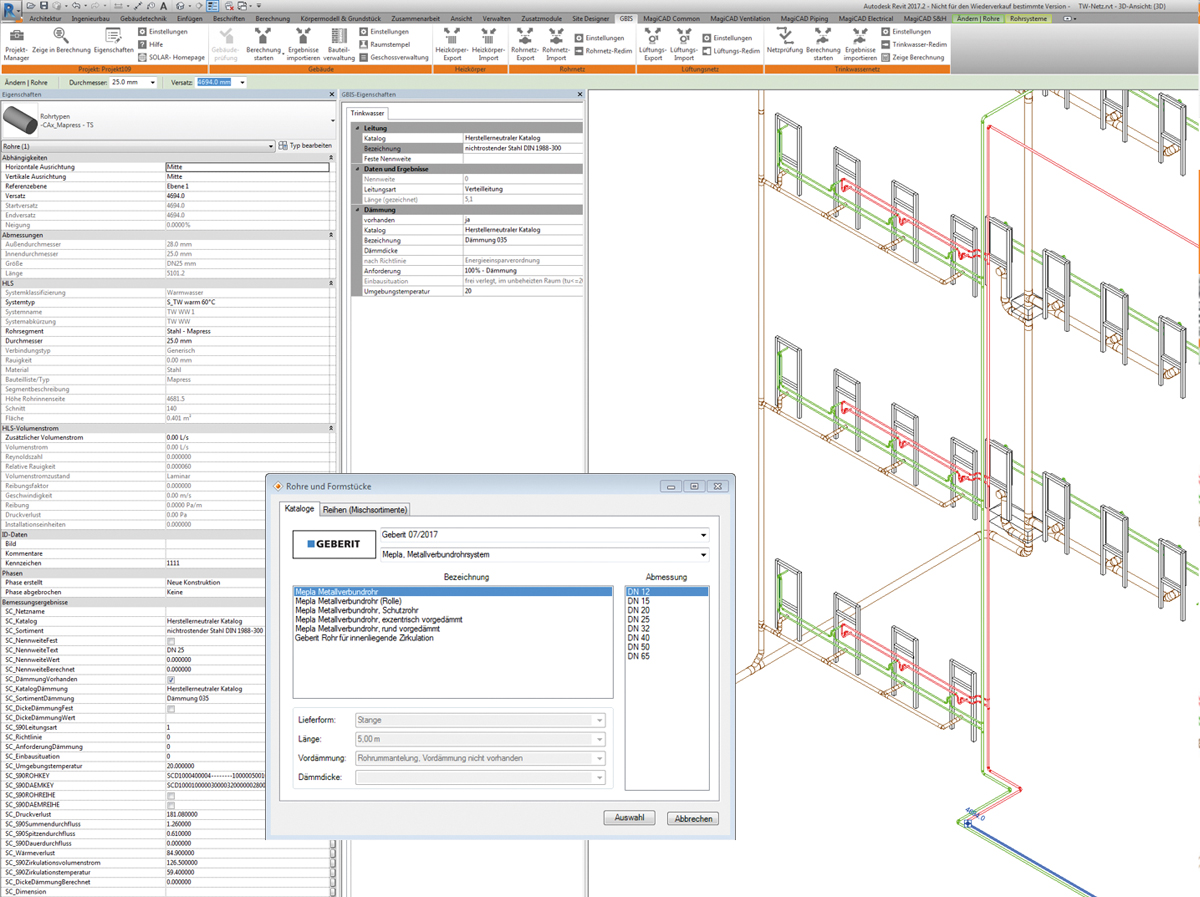The height and width of the screenshot is (897, 1200).
Task: Click the Rohrtypen CAx_Mapress type selector thumbnail
Action: [18, 121]
